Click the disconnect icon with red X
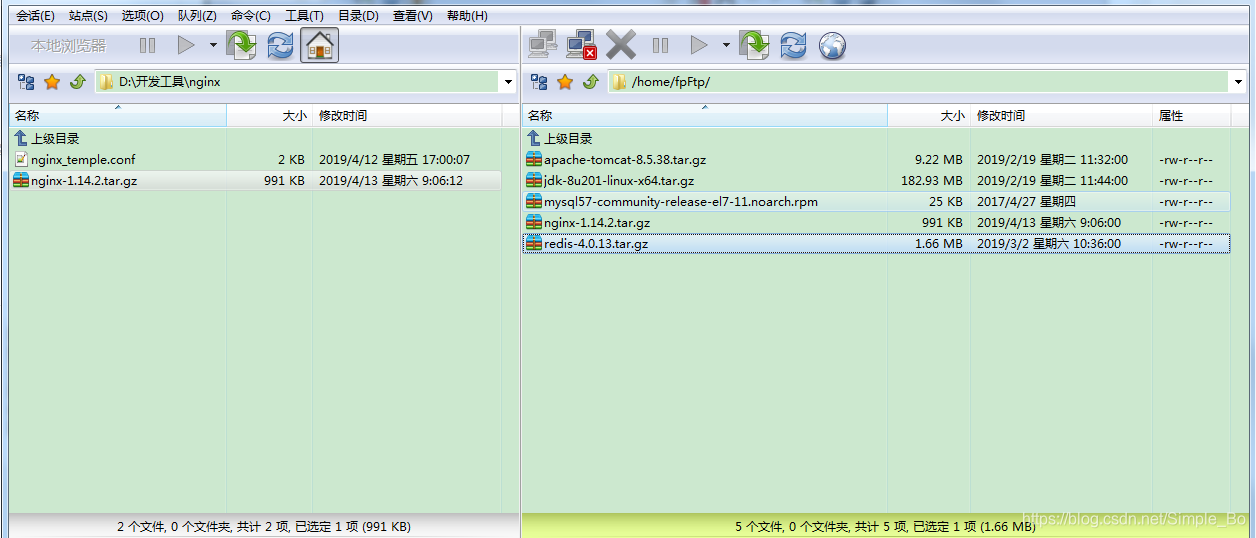 pyautogui.click(x=582, y=45)
